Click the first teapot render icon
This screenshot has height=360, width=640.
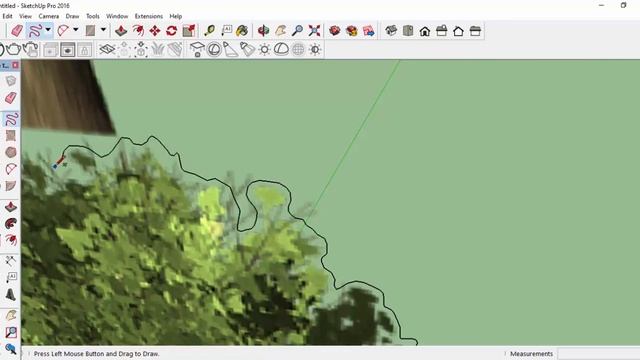13,49
